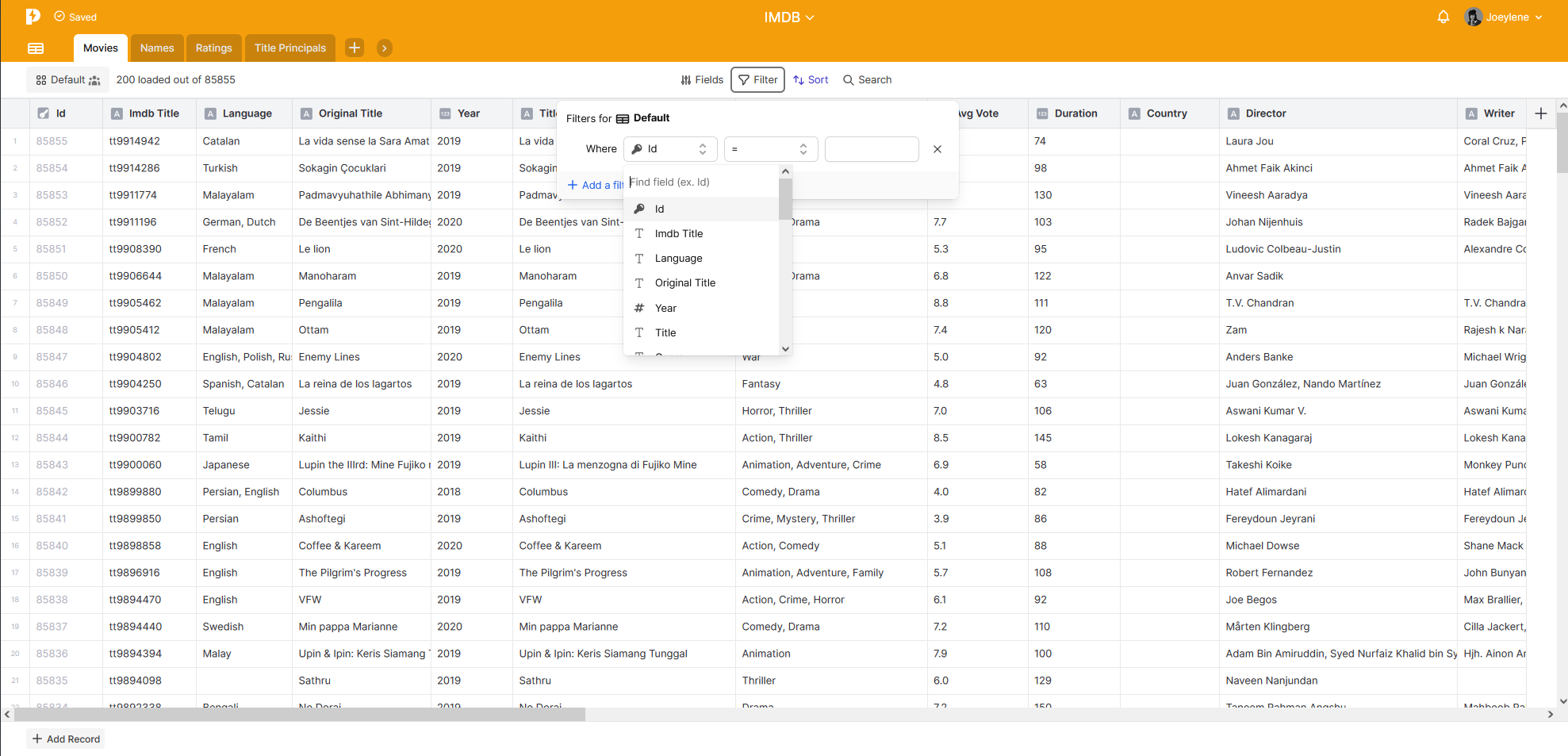
Task: Toggle the Filter toolbar button
Action: tap(757, 80)
